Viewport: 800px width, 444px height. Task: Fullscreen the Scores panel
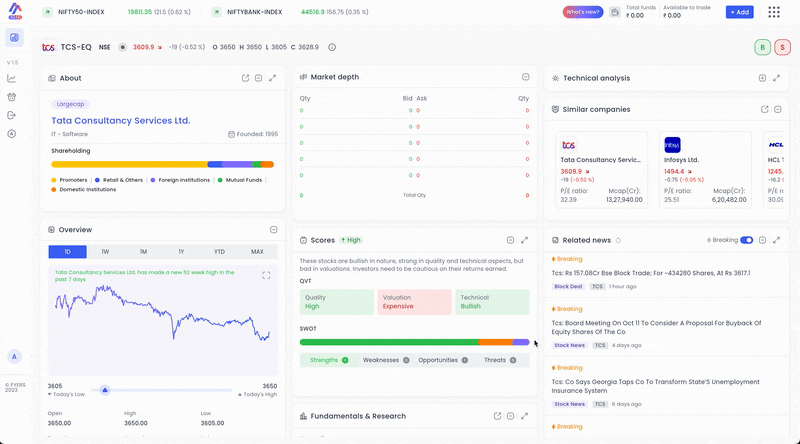(524, 240)
